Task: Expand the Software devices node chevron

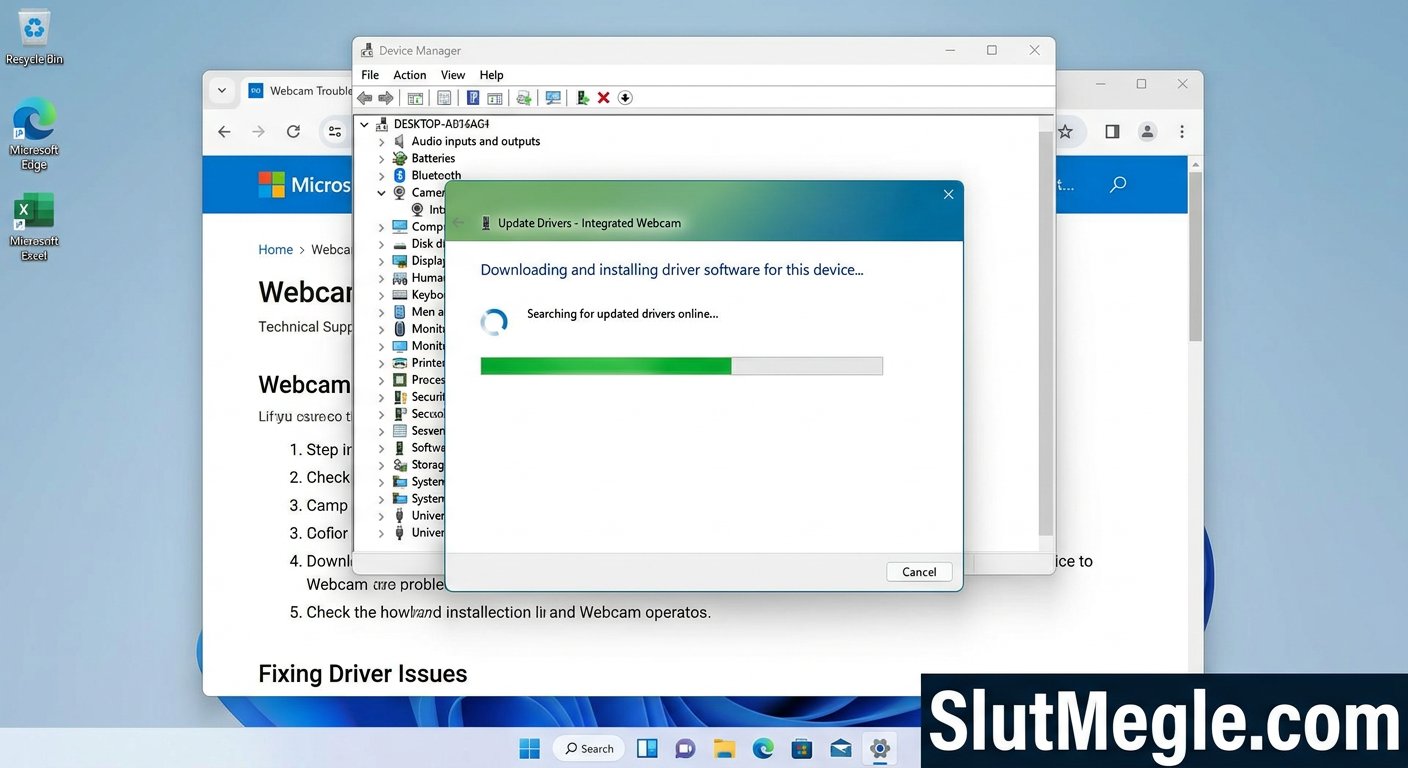Action: point(381,448)
